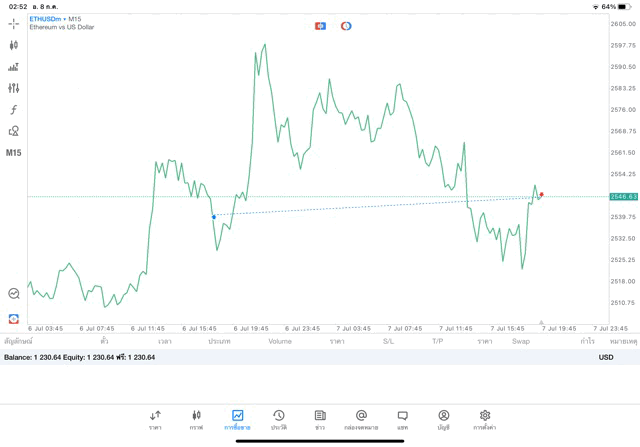The height and width of the screenshot is (447, 640).
Task: Open the indicators function list
Action: pyautogui.click(x=14, y=110)
